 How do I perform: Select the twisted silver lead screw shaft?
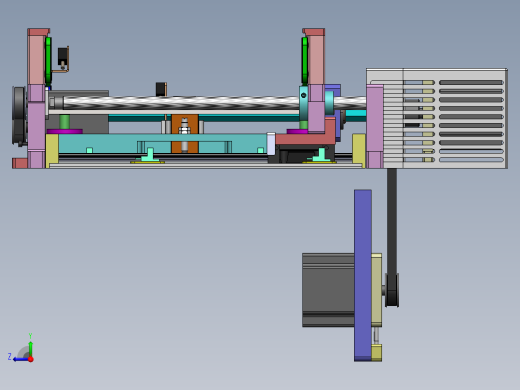[x=182, y=102]
